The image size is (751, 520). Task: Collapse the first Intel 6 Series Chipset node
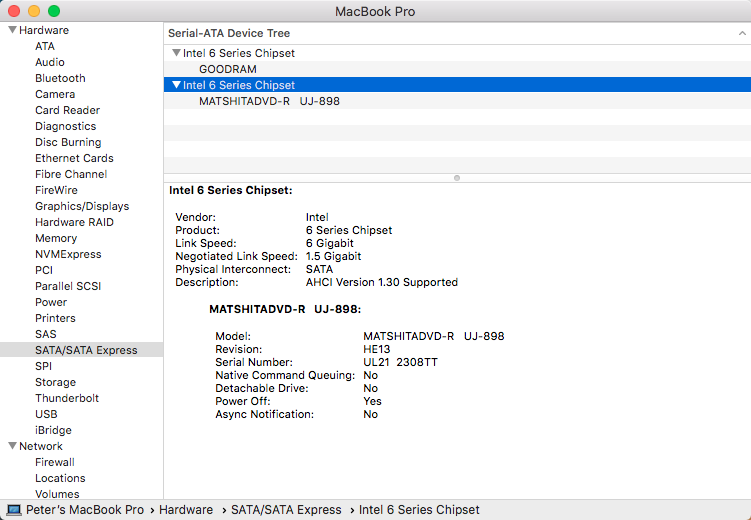(176, 53)
